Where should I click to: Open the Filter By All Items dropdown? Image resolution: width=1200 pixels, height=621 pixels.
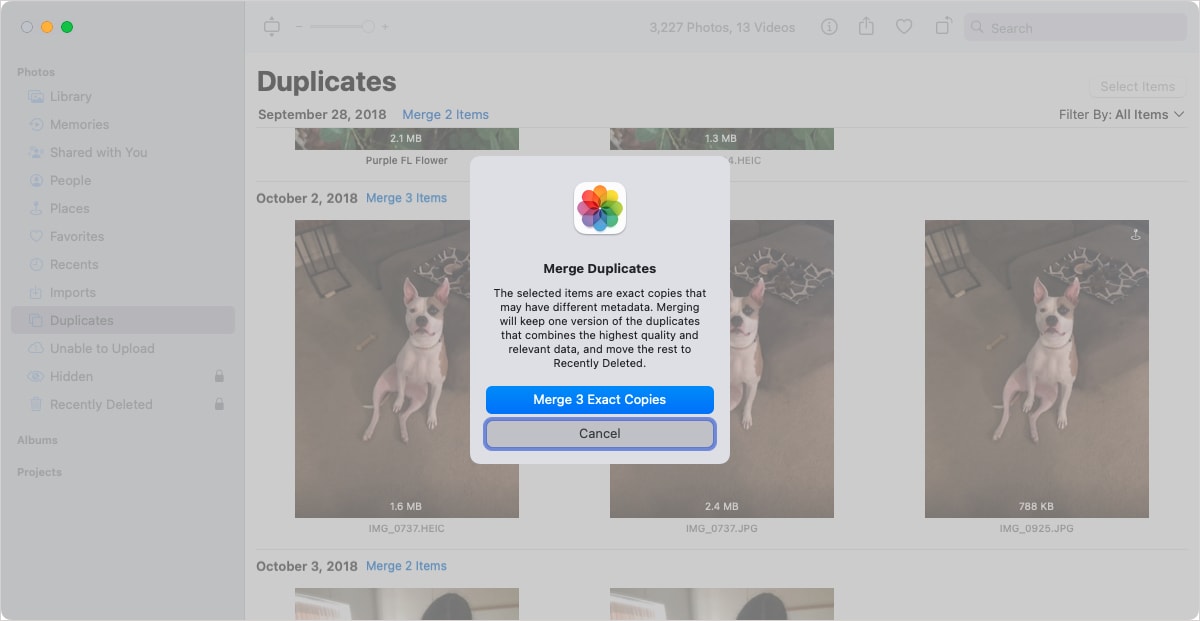coord(1121,115)
